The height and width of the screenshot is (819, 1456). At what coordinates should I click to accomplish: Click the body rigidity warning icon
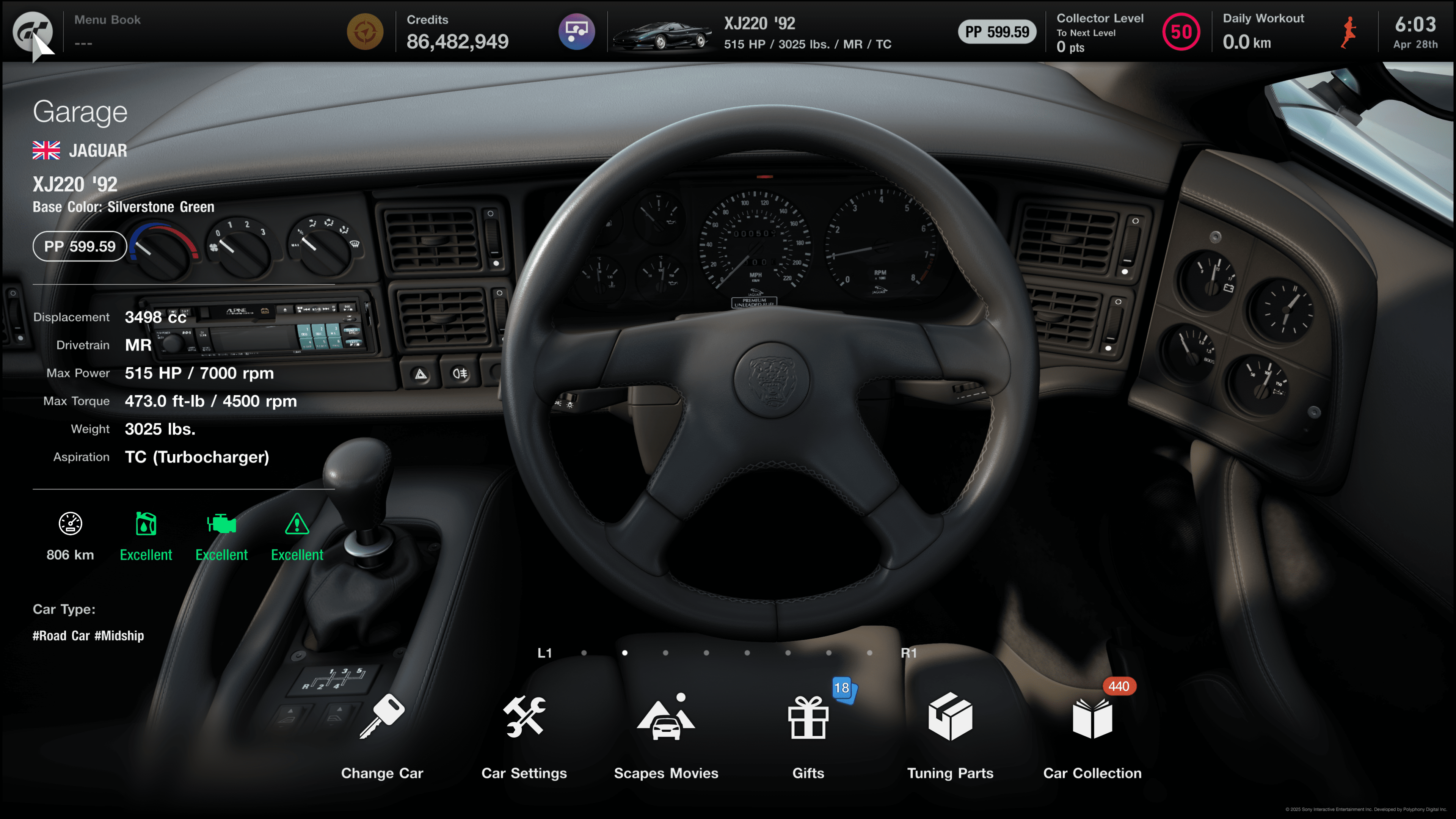tap(297, 523)
